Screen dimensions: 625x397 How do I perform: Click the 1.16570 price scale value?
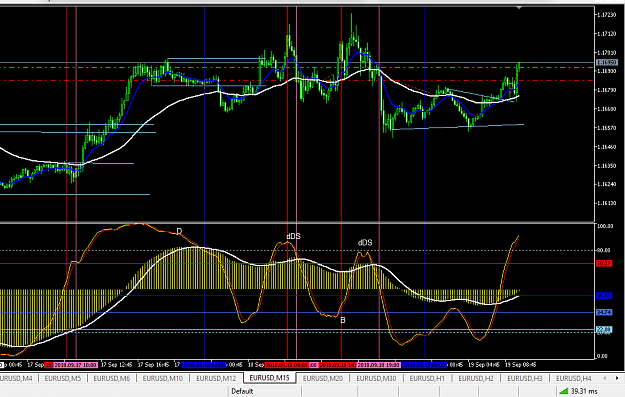[607, 128]
